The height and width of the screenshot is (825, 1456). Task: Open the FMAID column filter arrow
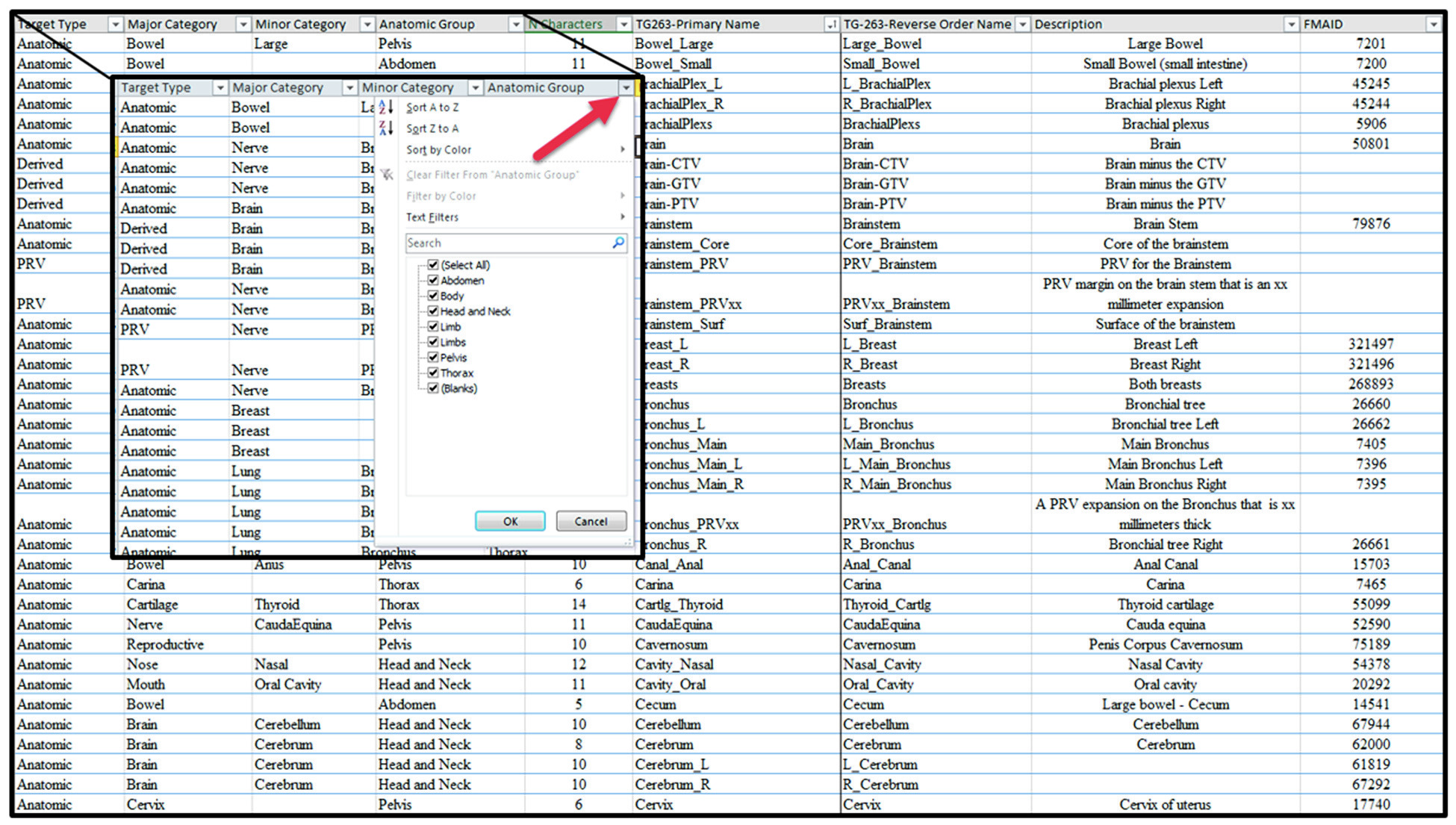[x=1433, y=24]
